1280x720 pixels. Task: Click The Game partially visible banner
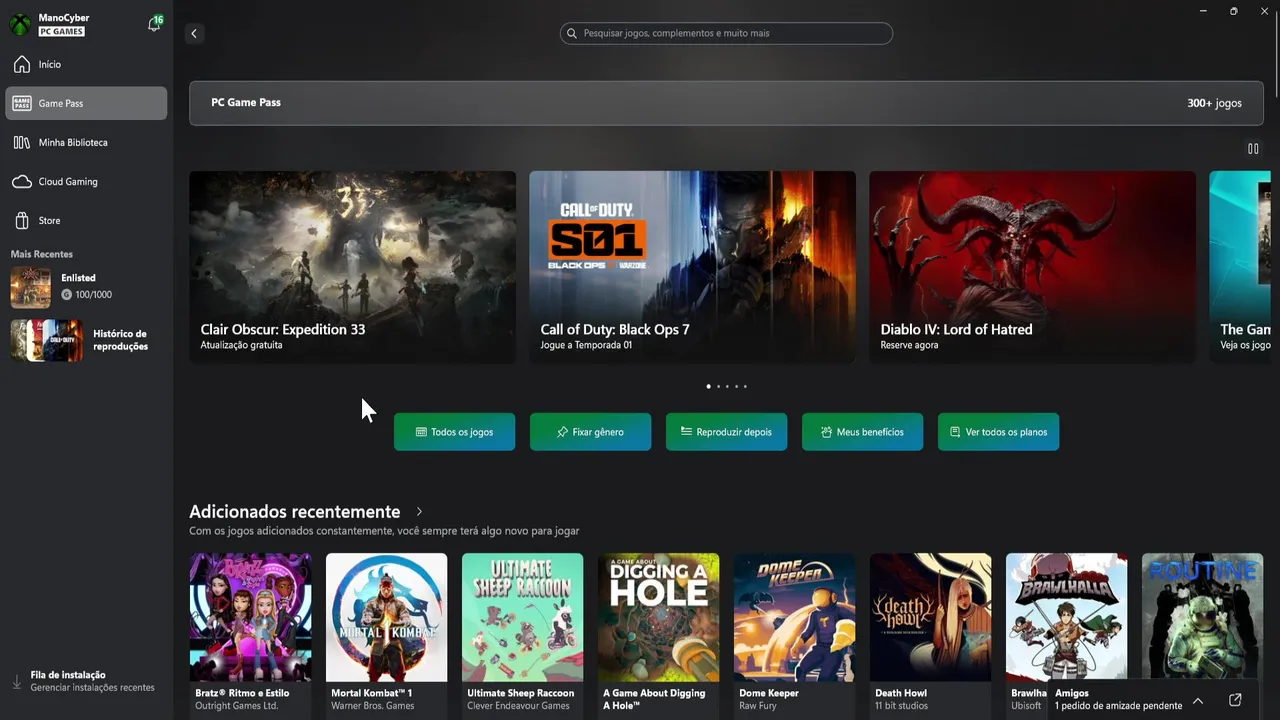tap(1240, 267)
